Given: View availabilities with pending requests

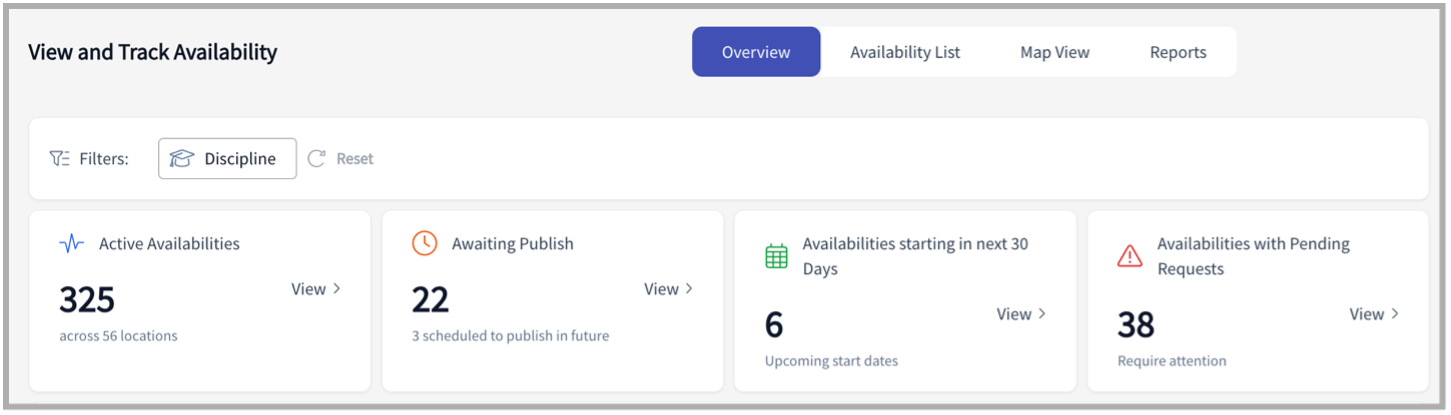Looking at the screenshot, I should point(1374,314).
